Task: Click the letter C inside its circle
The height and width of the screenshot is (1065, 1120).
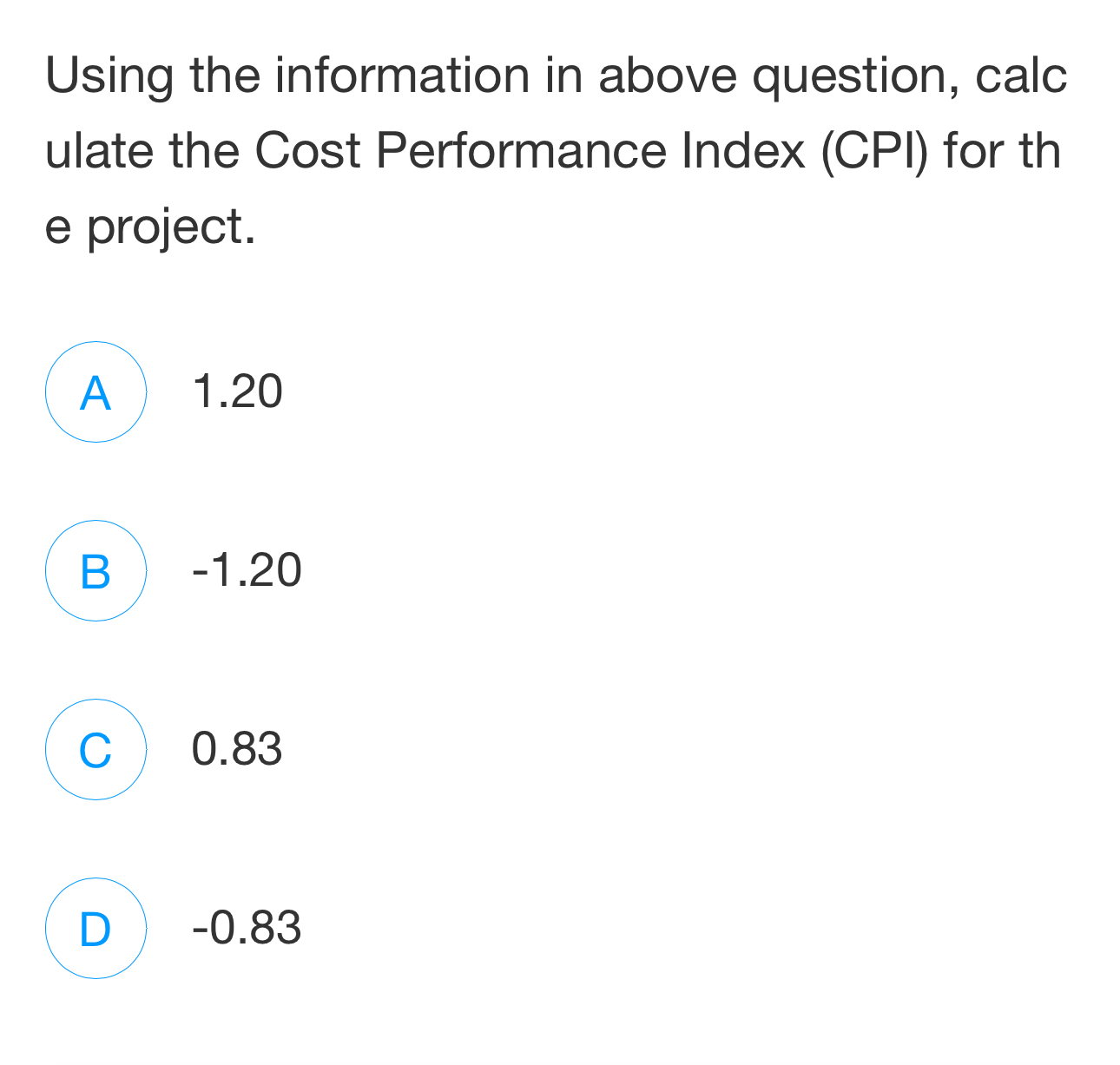Action: click(x=96, y=750)
